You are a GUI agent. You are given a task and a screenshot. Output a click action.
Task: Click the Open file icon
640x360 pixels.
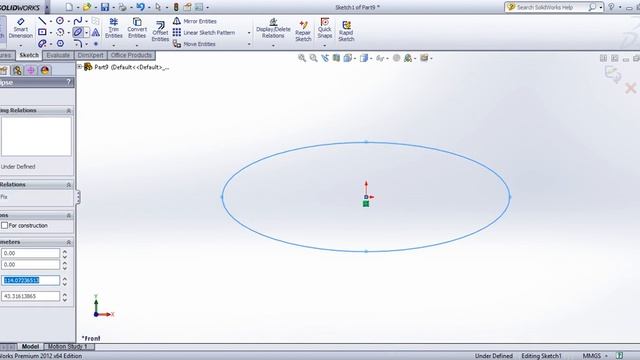[87, 7]
